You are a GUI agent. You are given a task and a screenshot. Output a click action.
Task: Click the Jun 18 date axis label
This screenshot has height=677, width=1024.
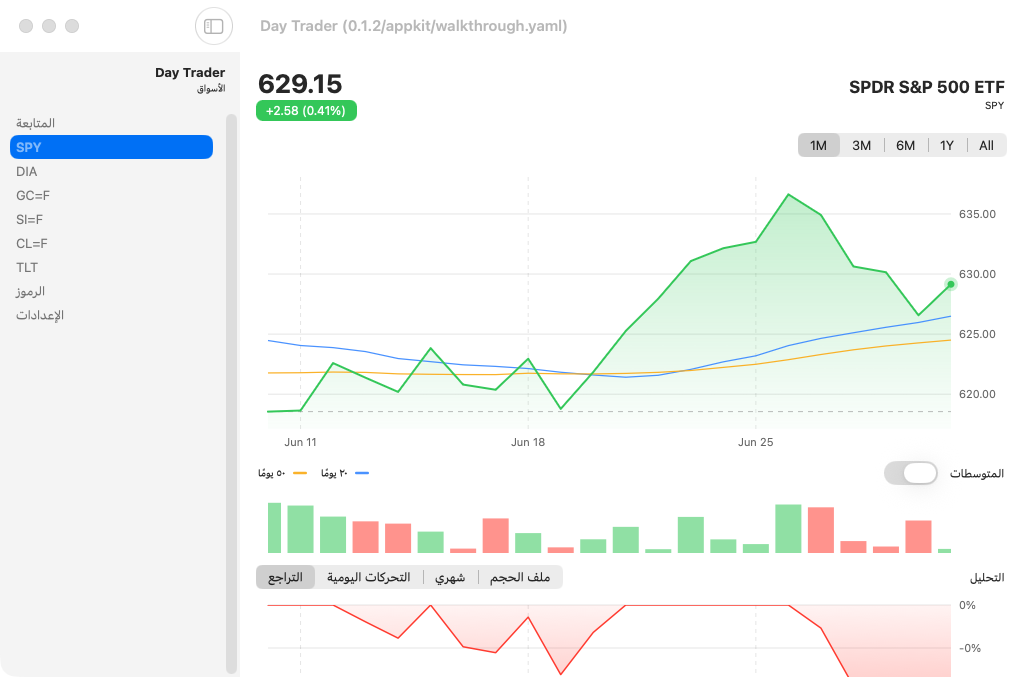pos(528,442)
